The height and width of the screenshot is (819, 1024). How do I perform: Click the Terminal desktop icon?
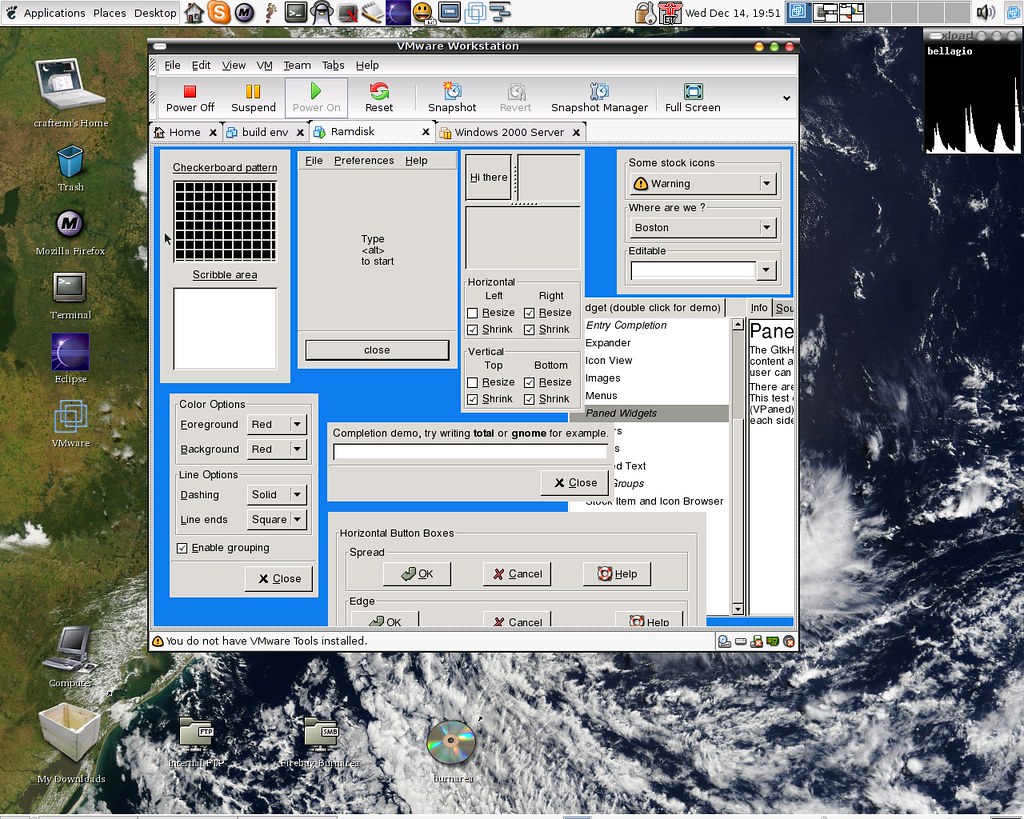coord(70,287)
